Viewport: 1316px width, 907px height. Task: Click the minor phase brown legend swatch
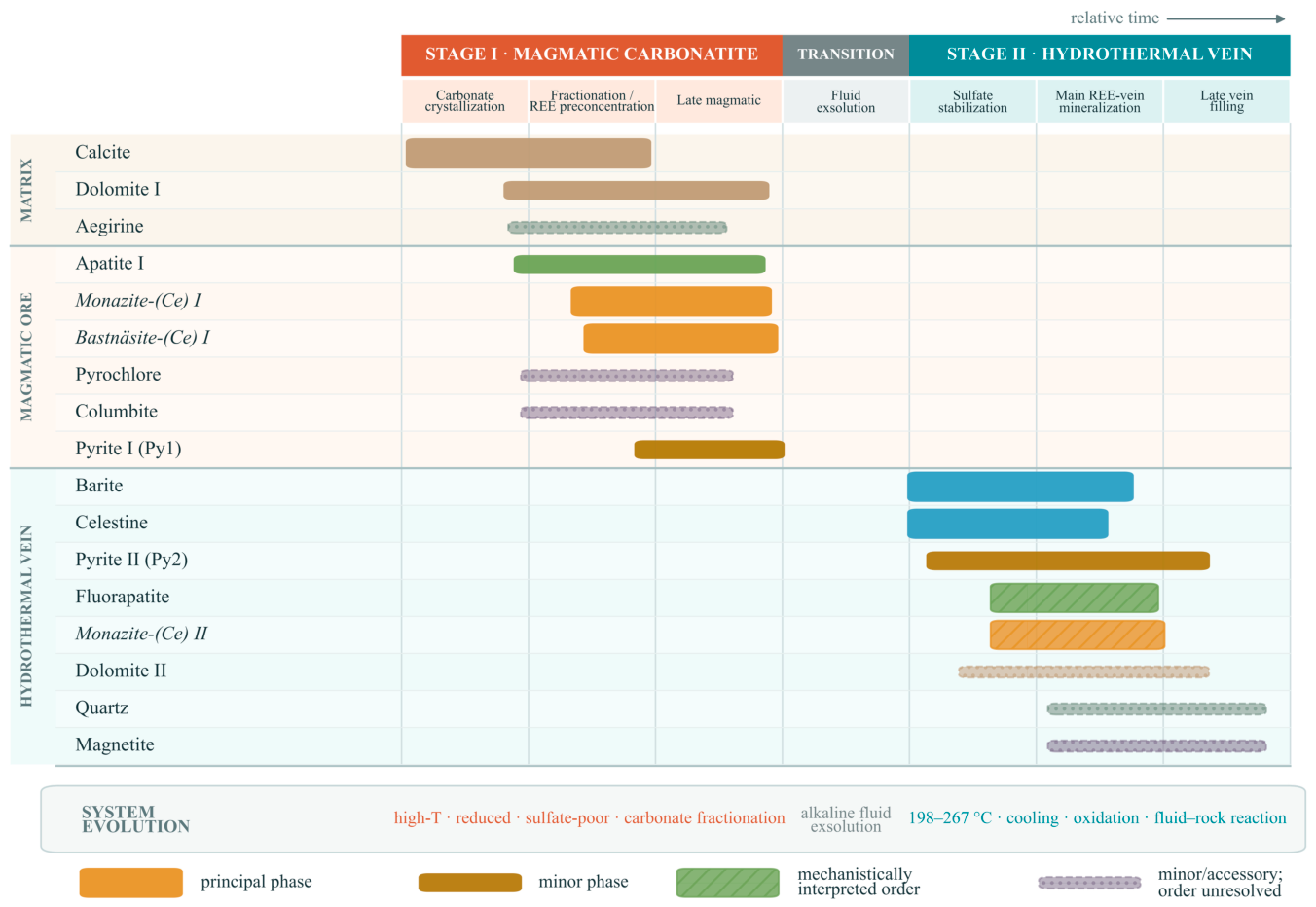(470, 883)
